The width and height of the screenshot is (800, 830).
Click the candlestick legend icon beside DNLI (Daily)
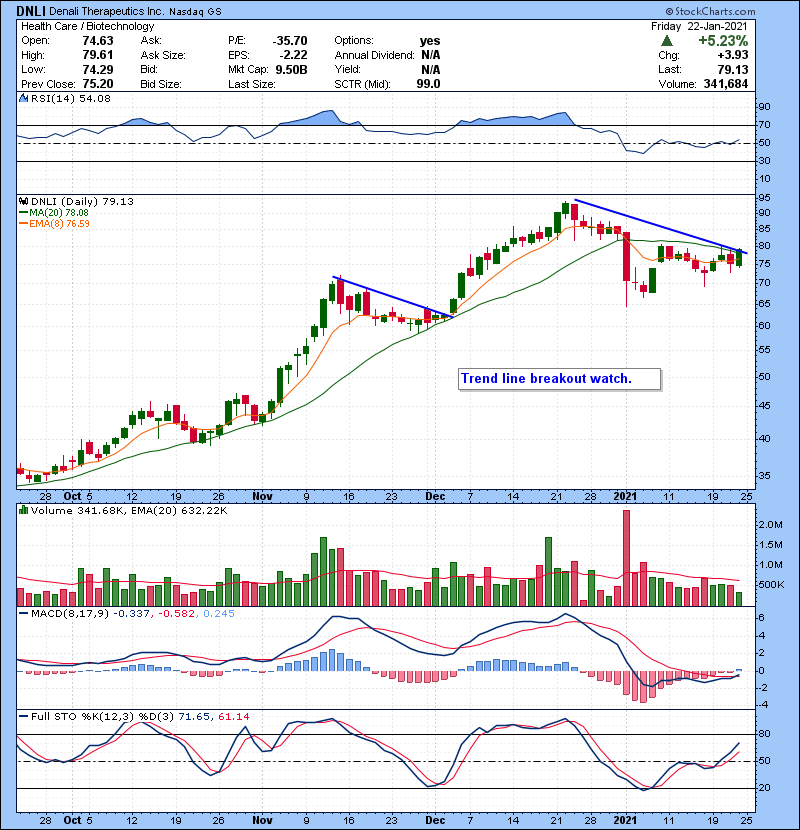click(23, 201)
